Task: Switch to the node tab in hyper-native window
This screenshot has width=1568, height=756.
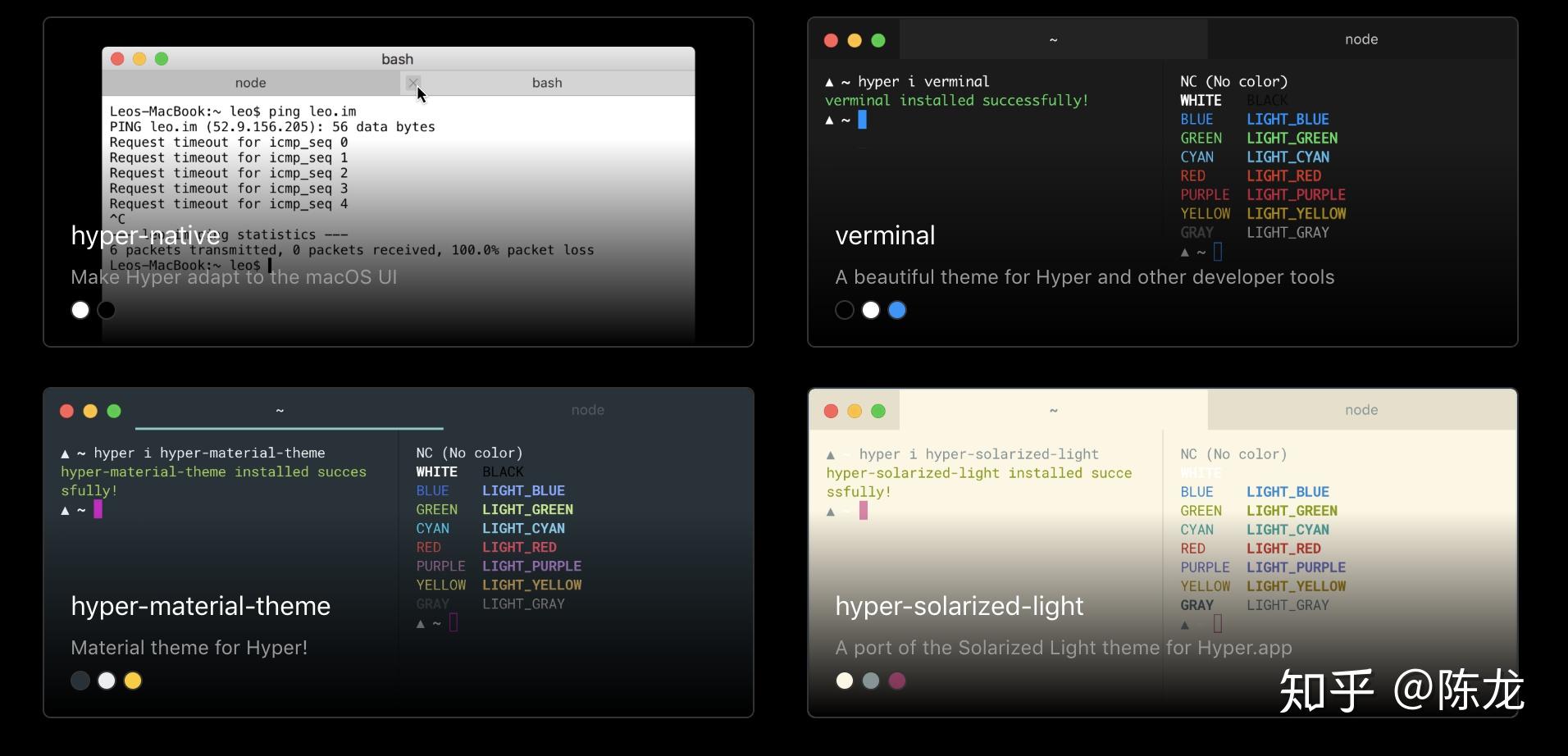Action: click(x=250, y=82)
